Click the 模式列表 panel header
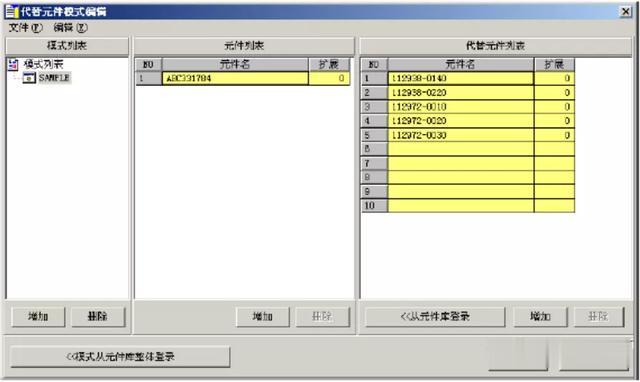This screenshot has width=640, height=382. (67, 46)
